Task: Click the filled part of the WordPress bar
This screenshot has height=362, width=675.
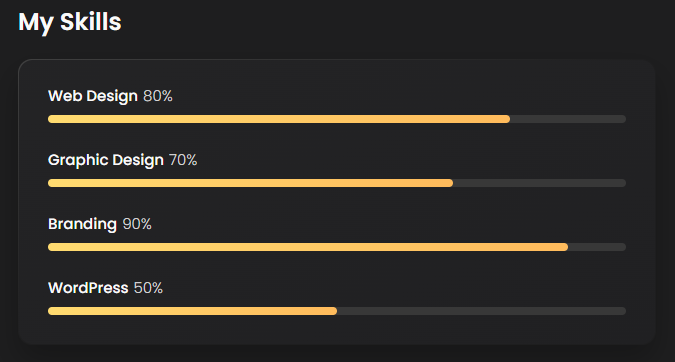Action: pyautogui.click(x=192, y=311)
